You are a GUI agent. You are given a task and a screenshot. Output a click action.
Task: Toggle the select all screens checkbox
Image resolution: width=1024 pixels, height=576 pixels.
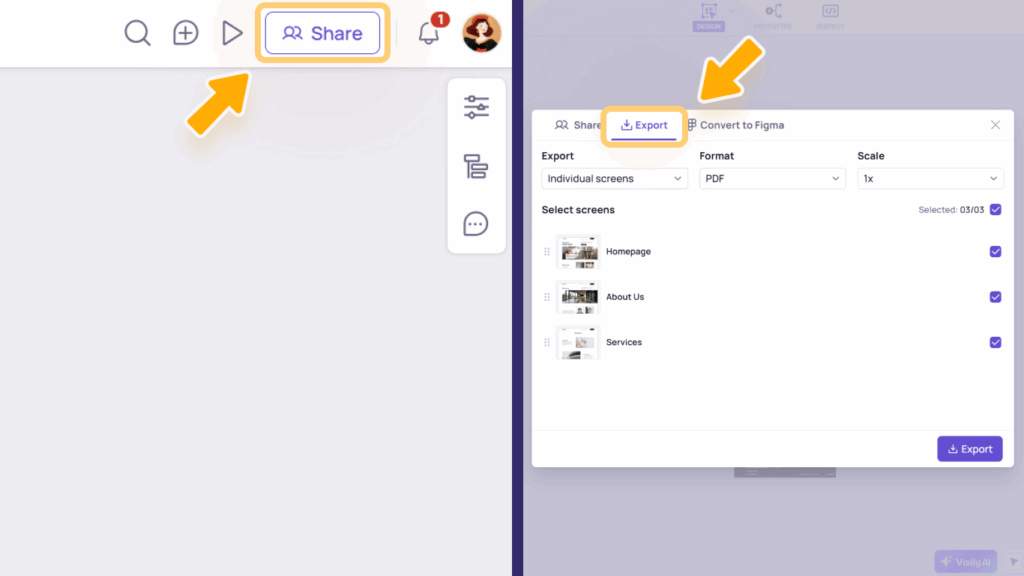pos(995,210)
